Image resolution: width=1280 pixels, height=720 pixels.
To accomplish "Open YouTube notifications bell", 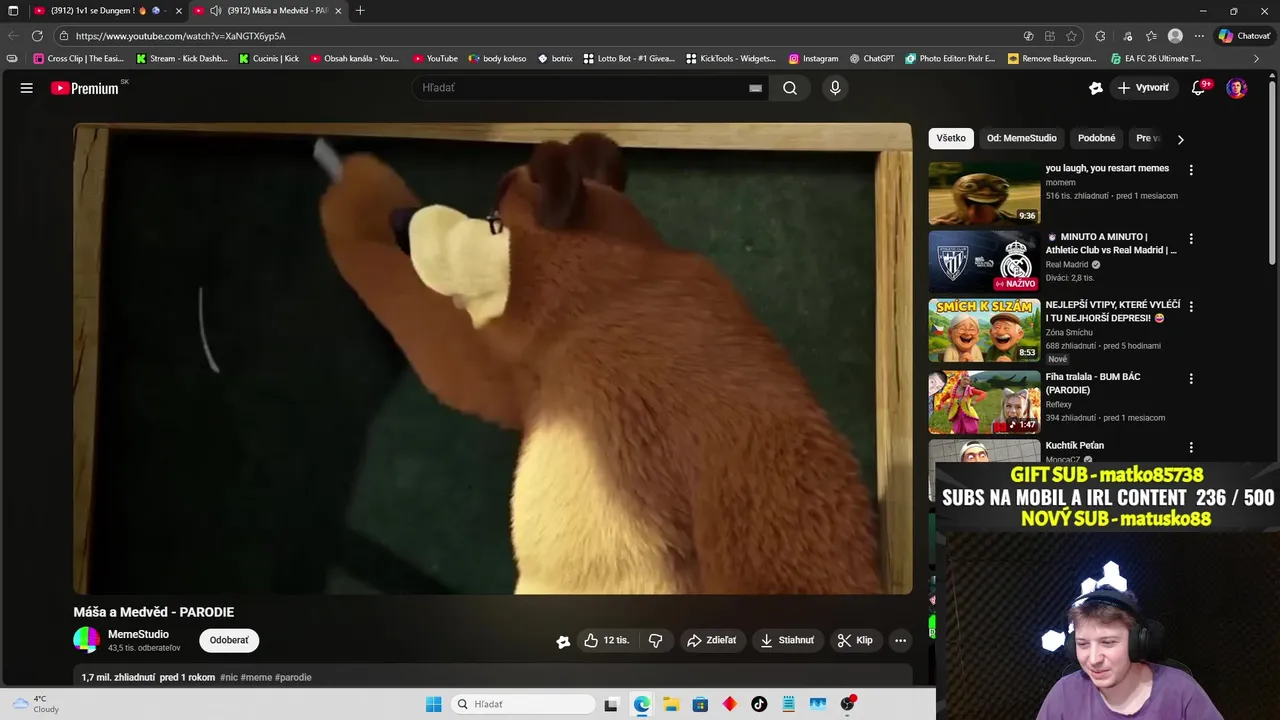I will 1198,88.
